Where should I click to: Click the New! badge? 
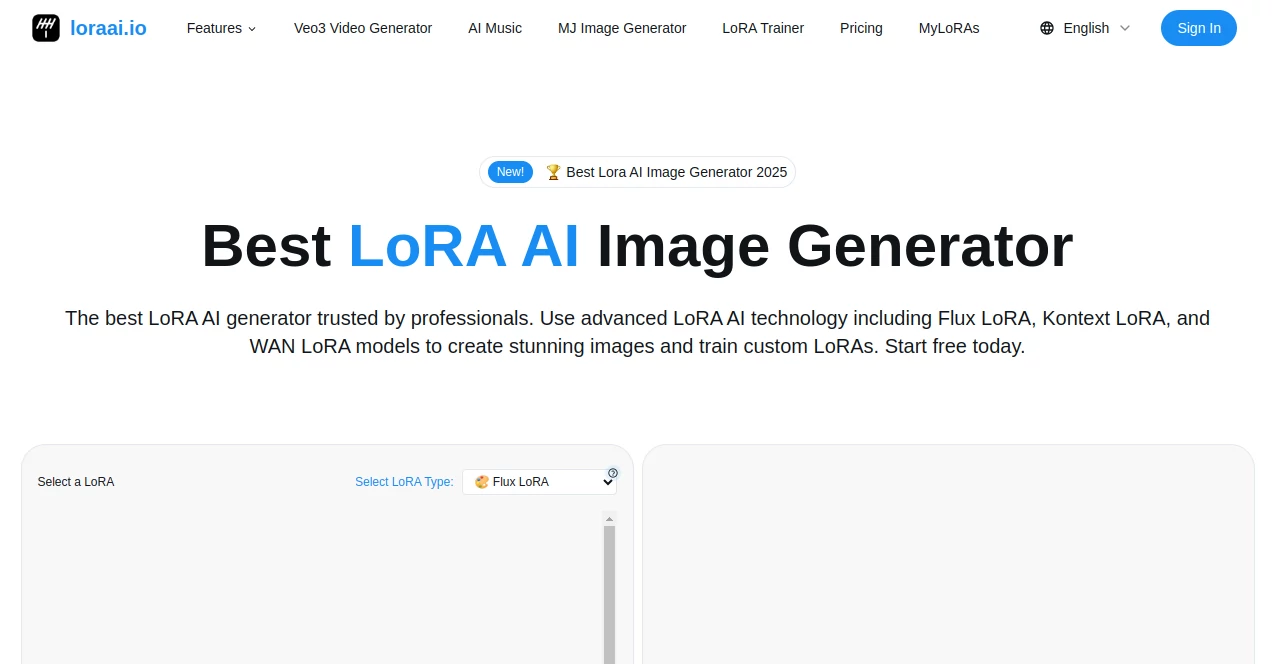(510, 172)
